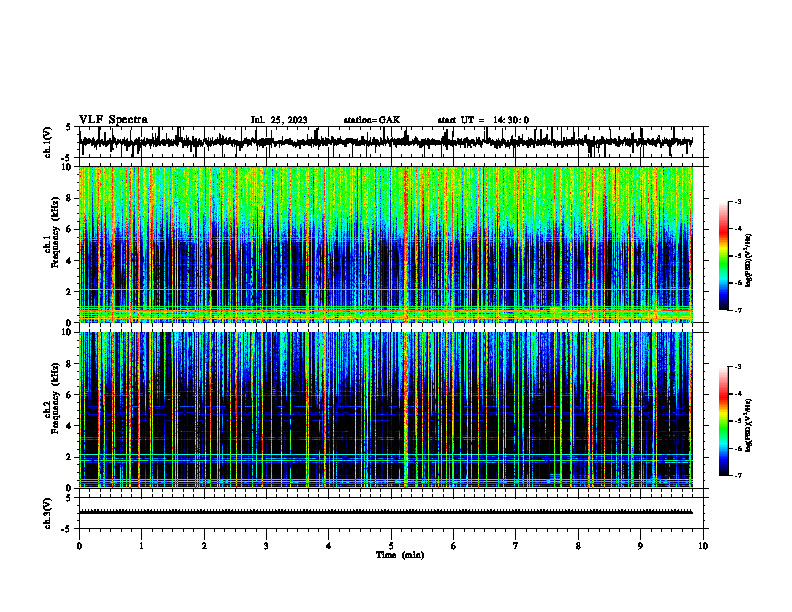Click time axis tick label "8"
This screenshot has width=792, height=612.
(578, 546)
